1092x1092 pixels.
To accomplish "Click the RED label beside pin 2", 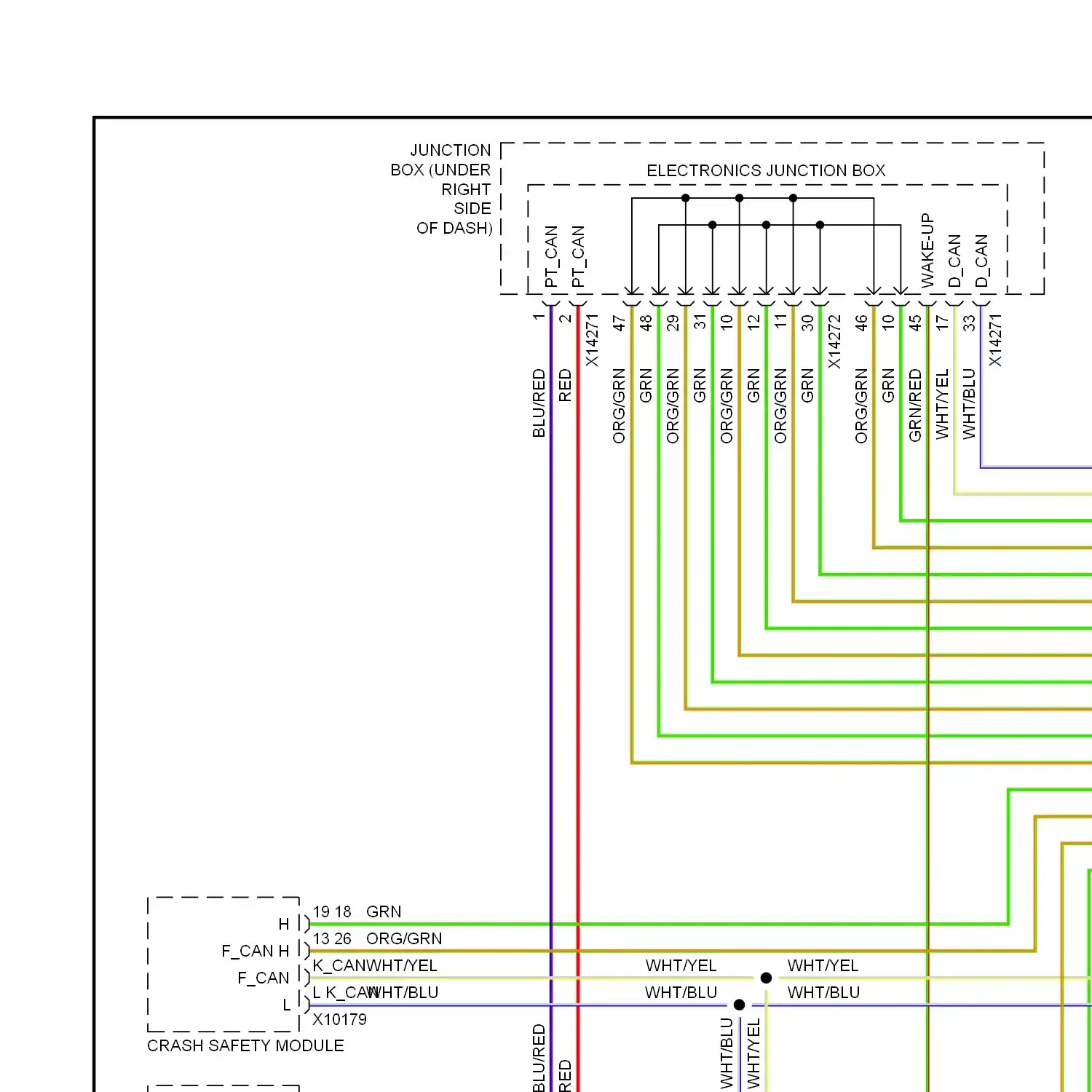I will [565, 386].
